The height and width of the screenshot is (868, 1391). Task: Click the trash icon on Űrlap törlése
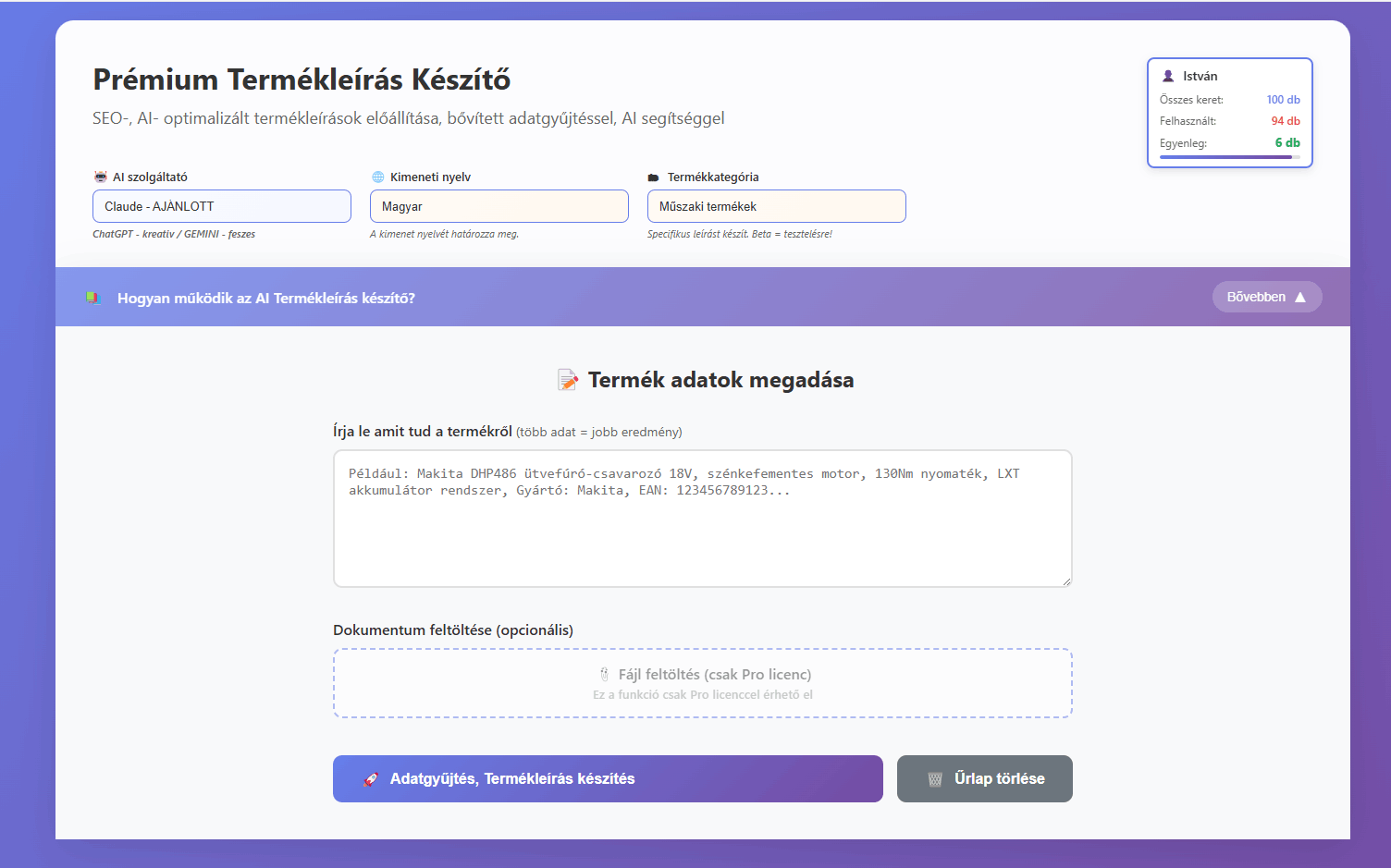click(x=935, y=779)
